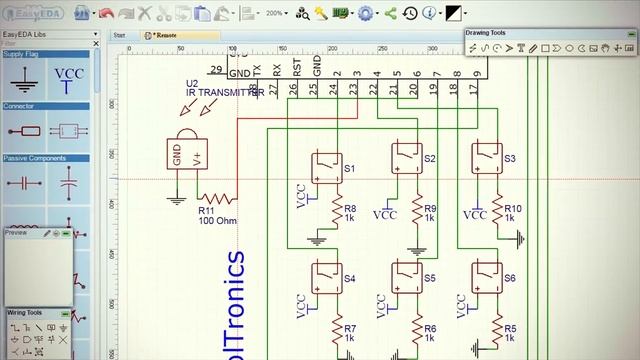Open the 200% zoom dropdown
Viewport: 640px width, 360px height.
tap(277, 13)
